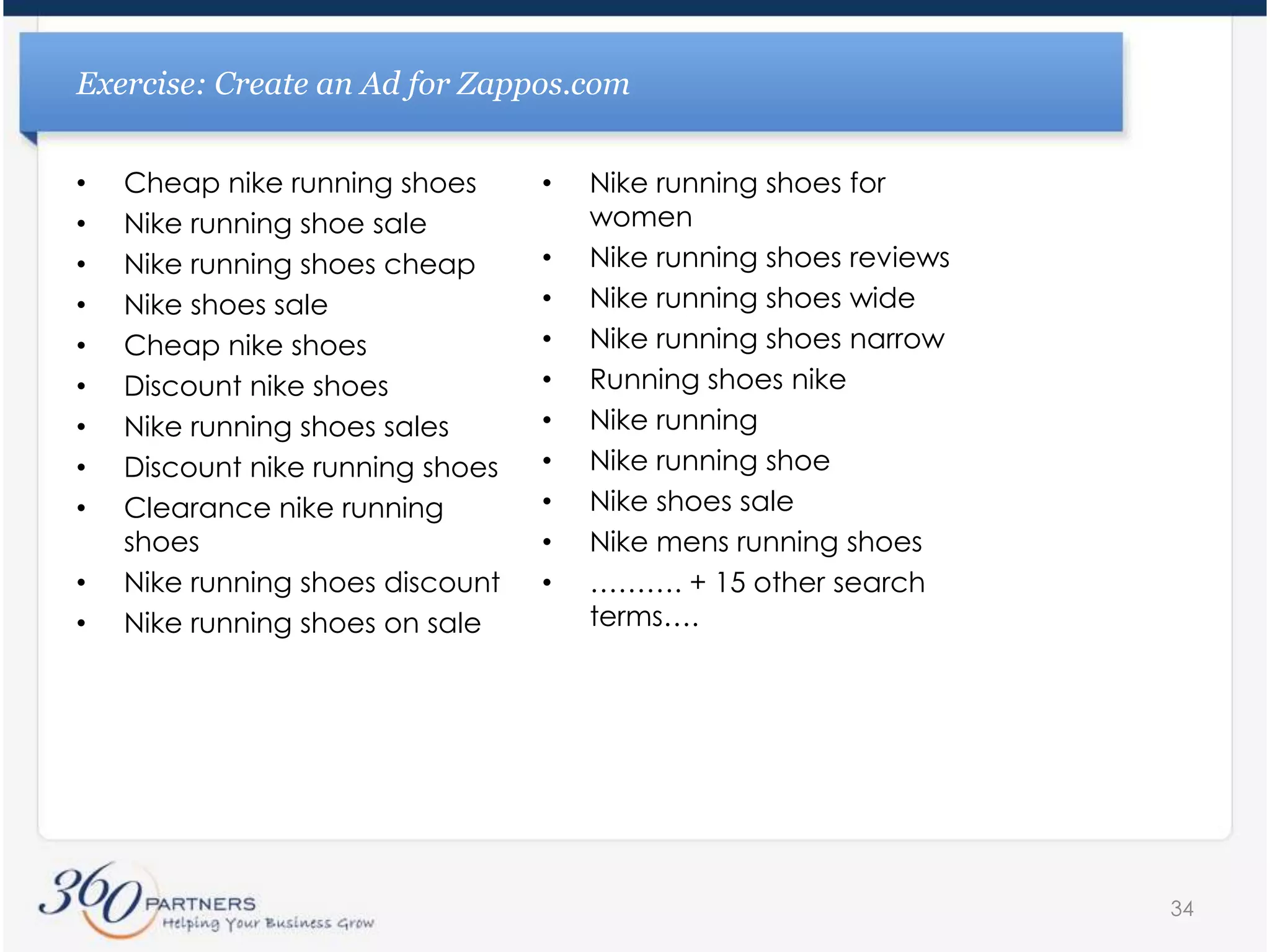The image size is (1270, 952).
Task: Click 'Nike running shoes for women' bullet
Action: (737, 200)
